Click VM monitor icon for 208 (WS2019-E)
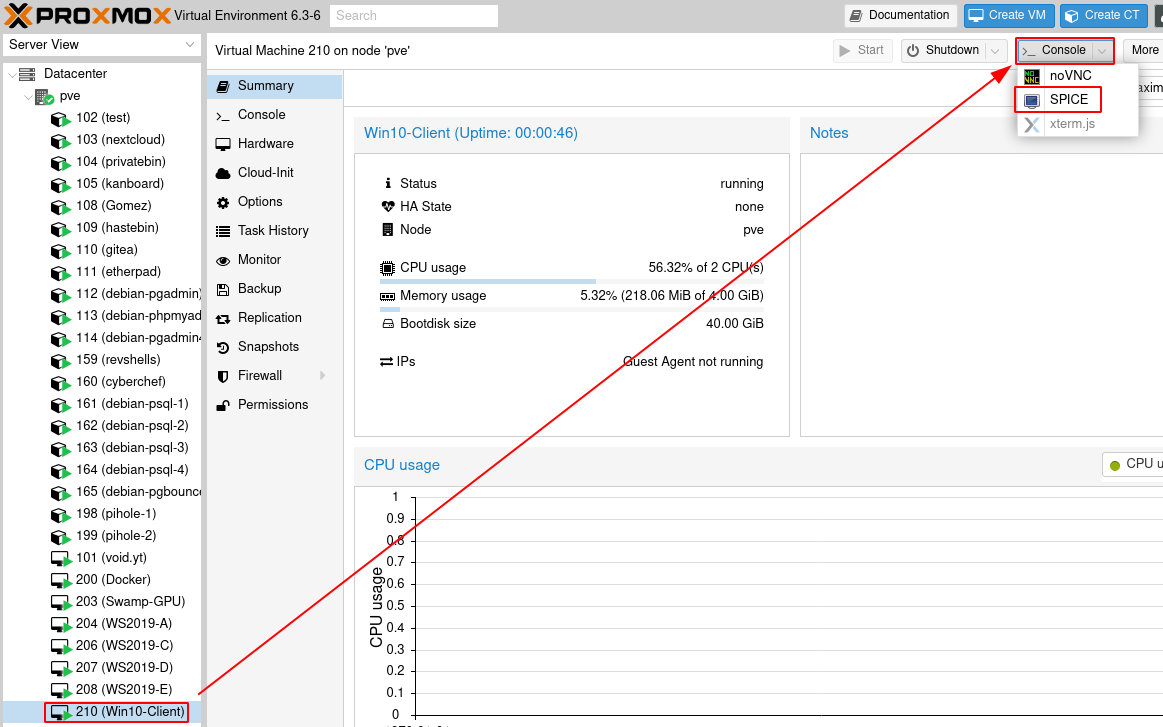Image resolution: width=1163 pixels, height=727 pixels. click(x=61, y=691)
